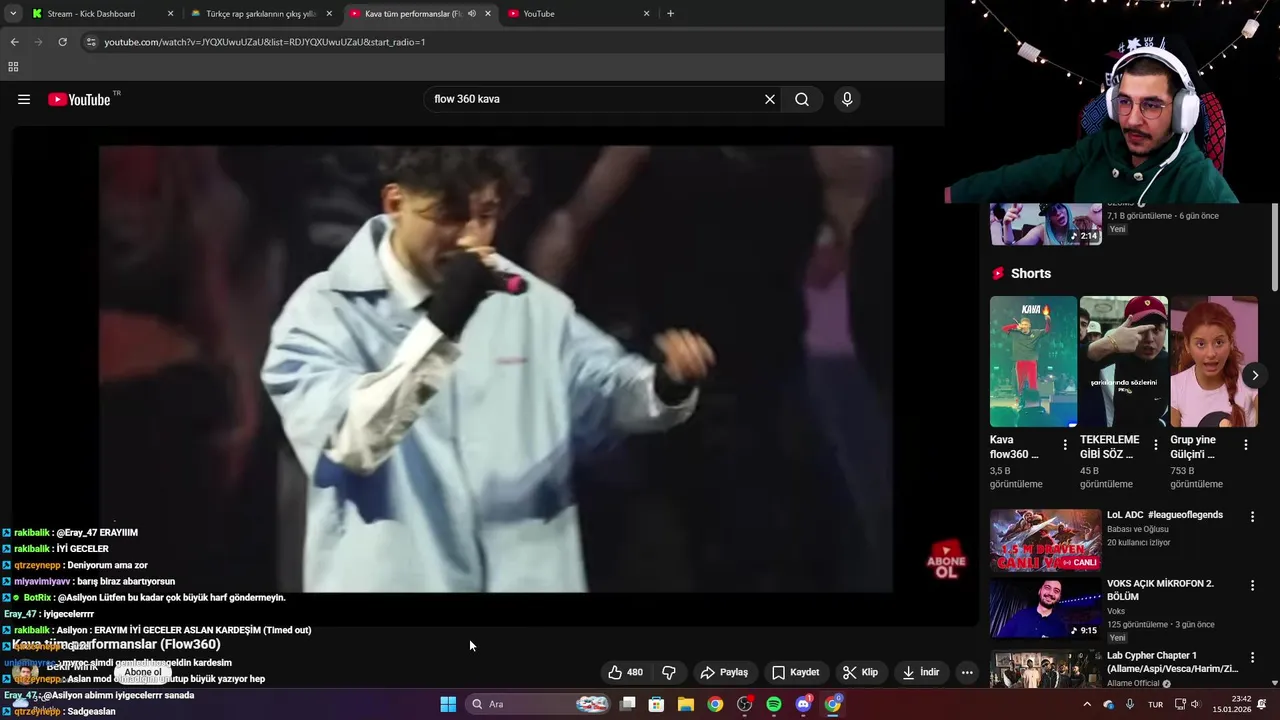Focus the URL address bar
The height and width of the screenshot is (720, 1280).
pyautogui.click(x=510, y=42)
